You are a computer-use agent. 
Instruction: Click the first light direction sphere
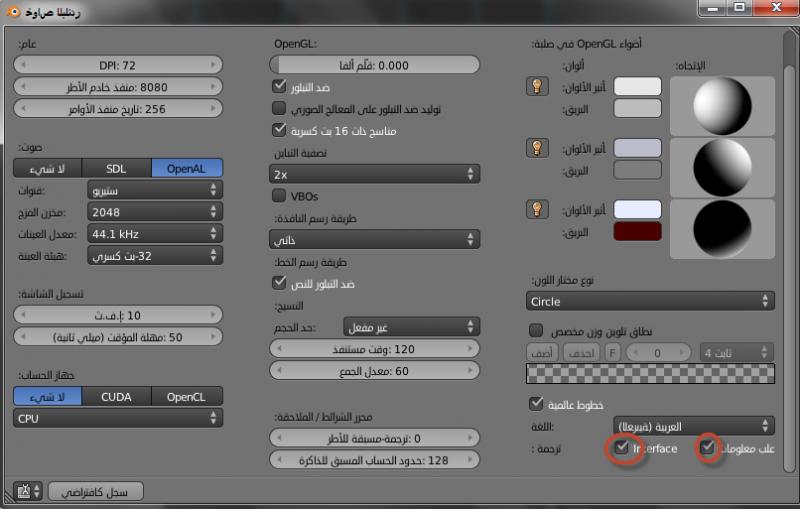pos(722,106)
